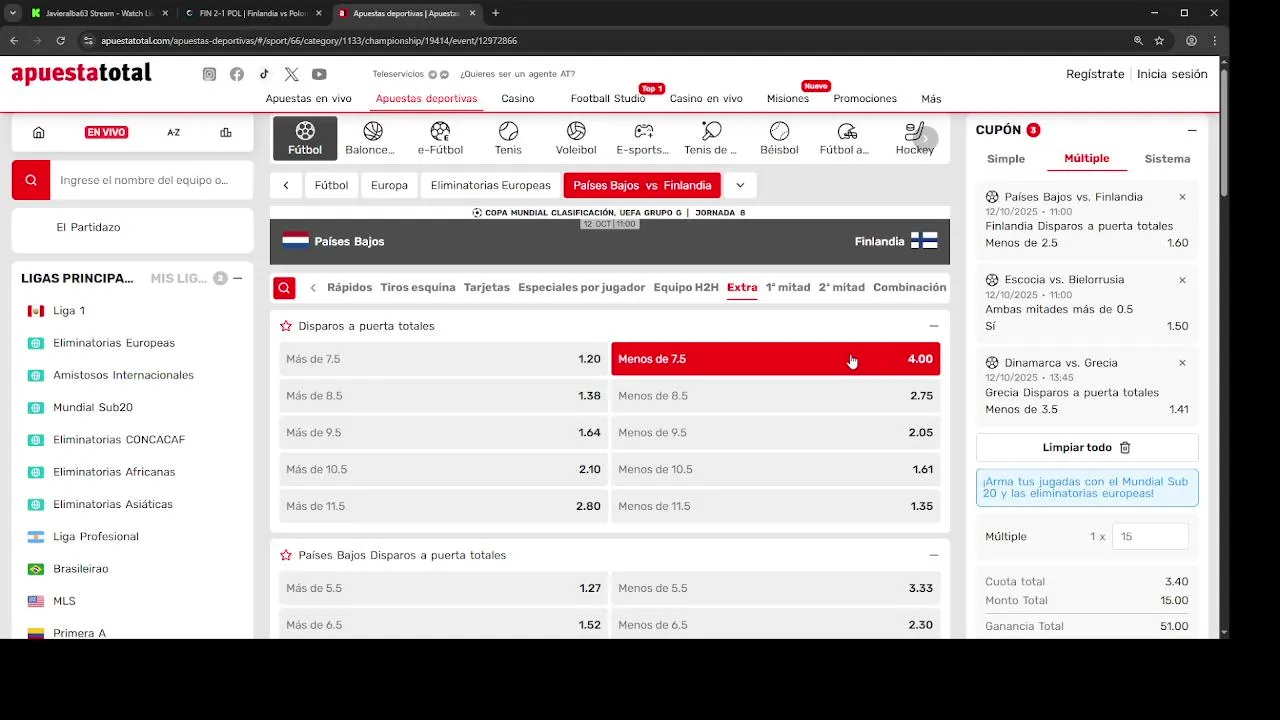Favorite the Disparos a puerta totales market

pyautogui.click(x=286, y=326)
